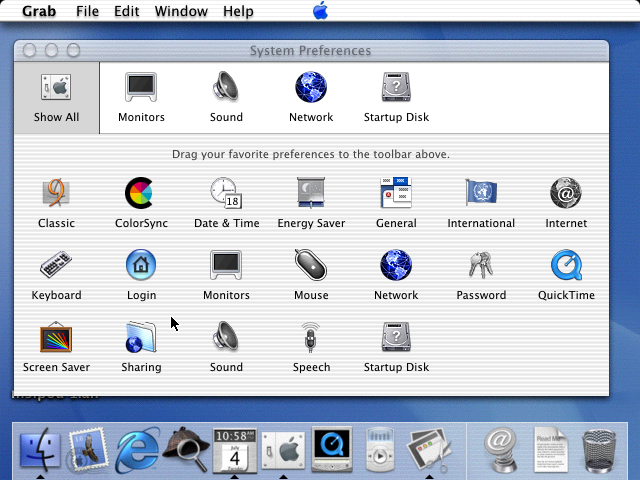Open the Edit menu
Screen dimensions: 640x480
tap(127, 11)
